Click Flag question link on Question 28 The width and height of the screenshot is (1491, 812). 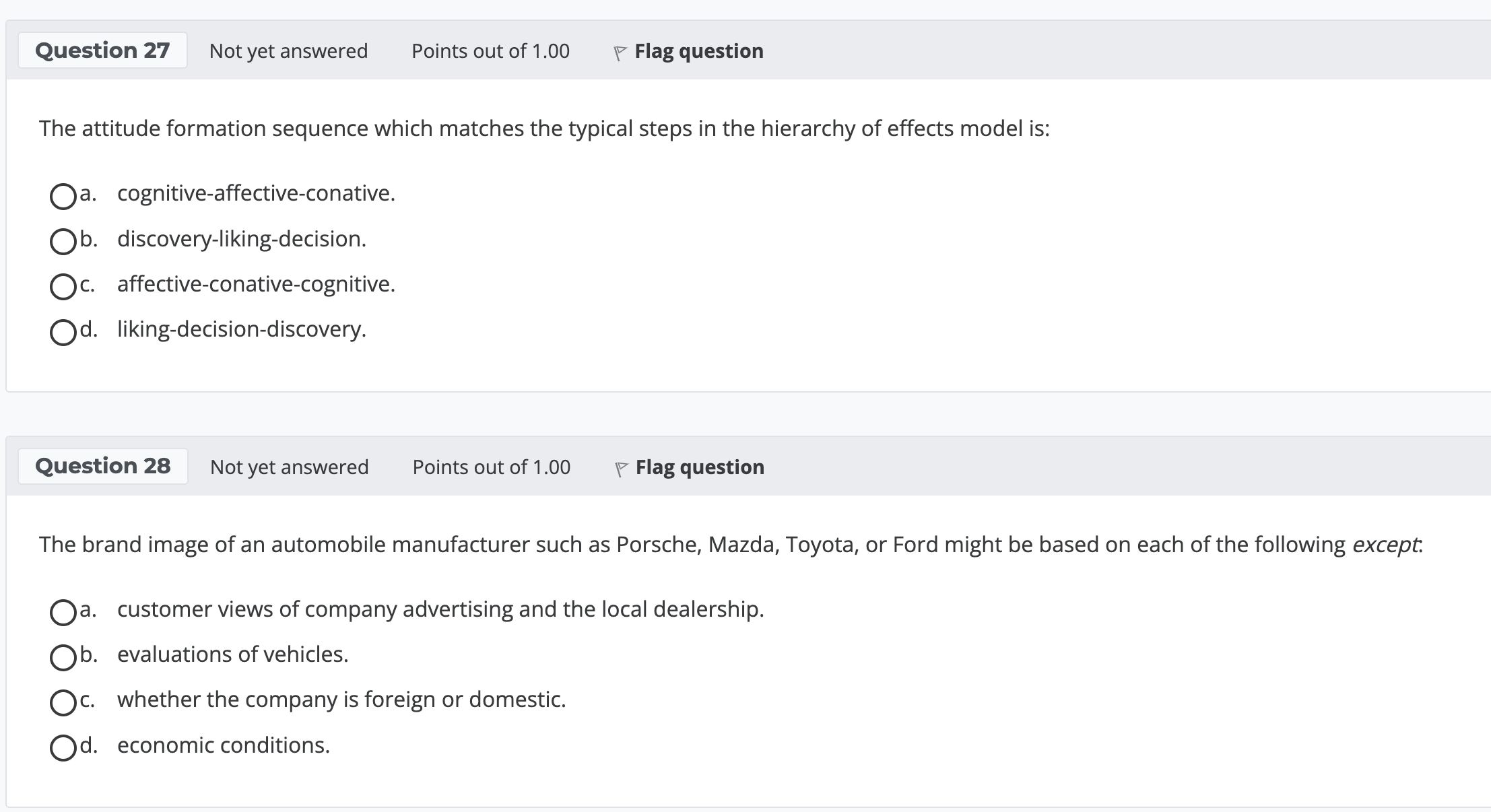(700, 467)
